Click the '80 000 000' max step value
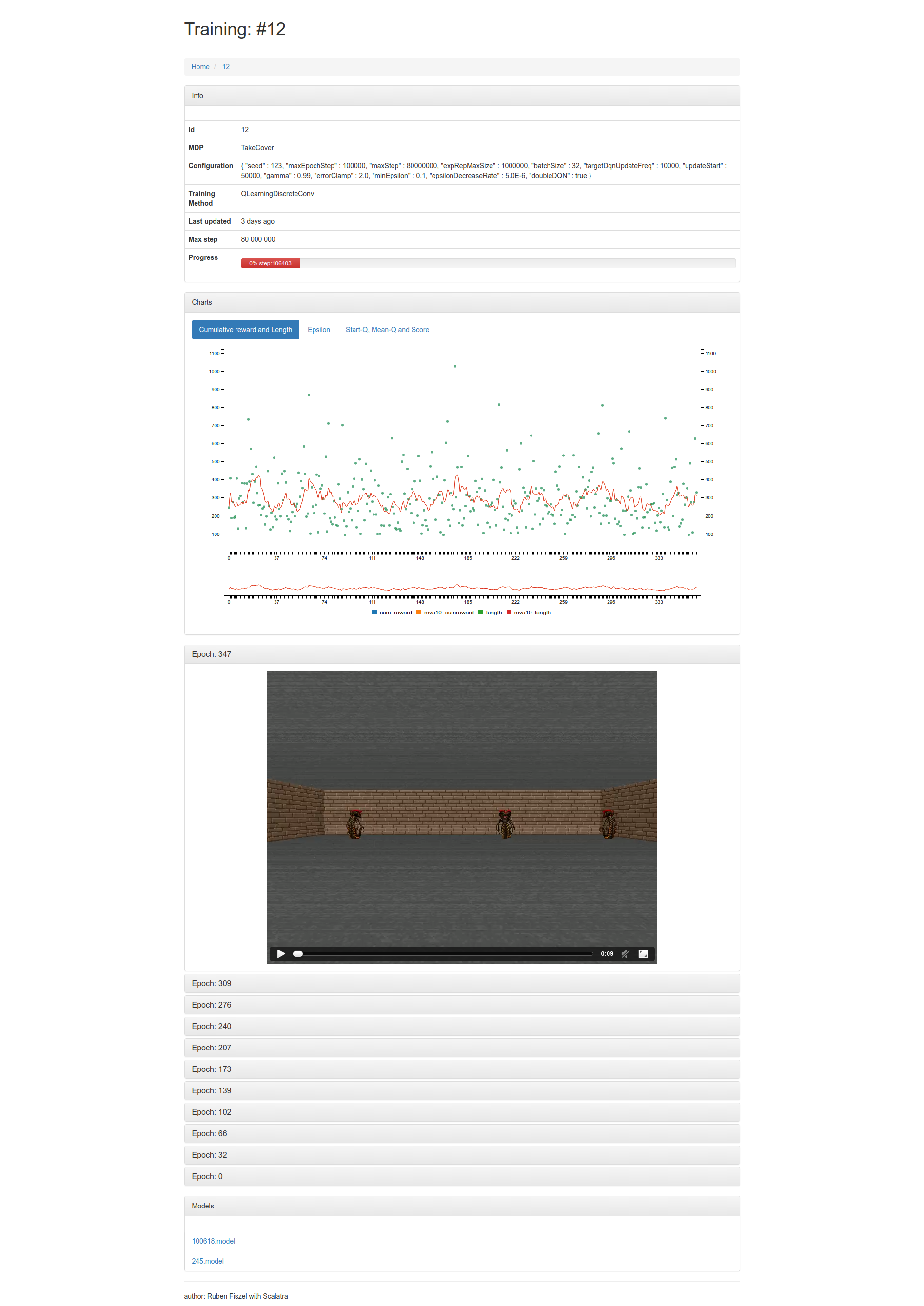 point(258,239)
